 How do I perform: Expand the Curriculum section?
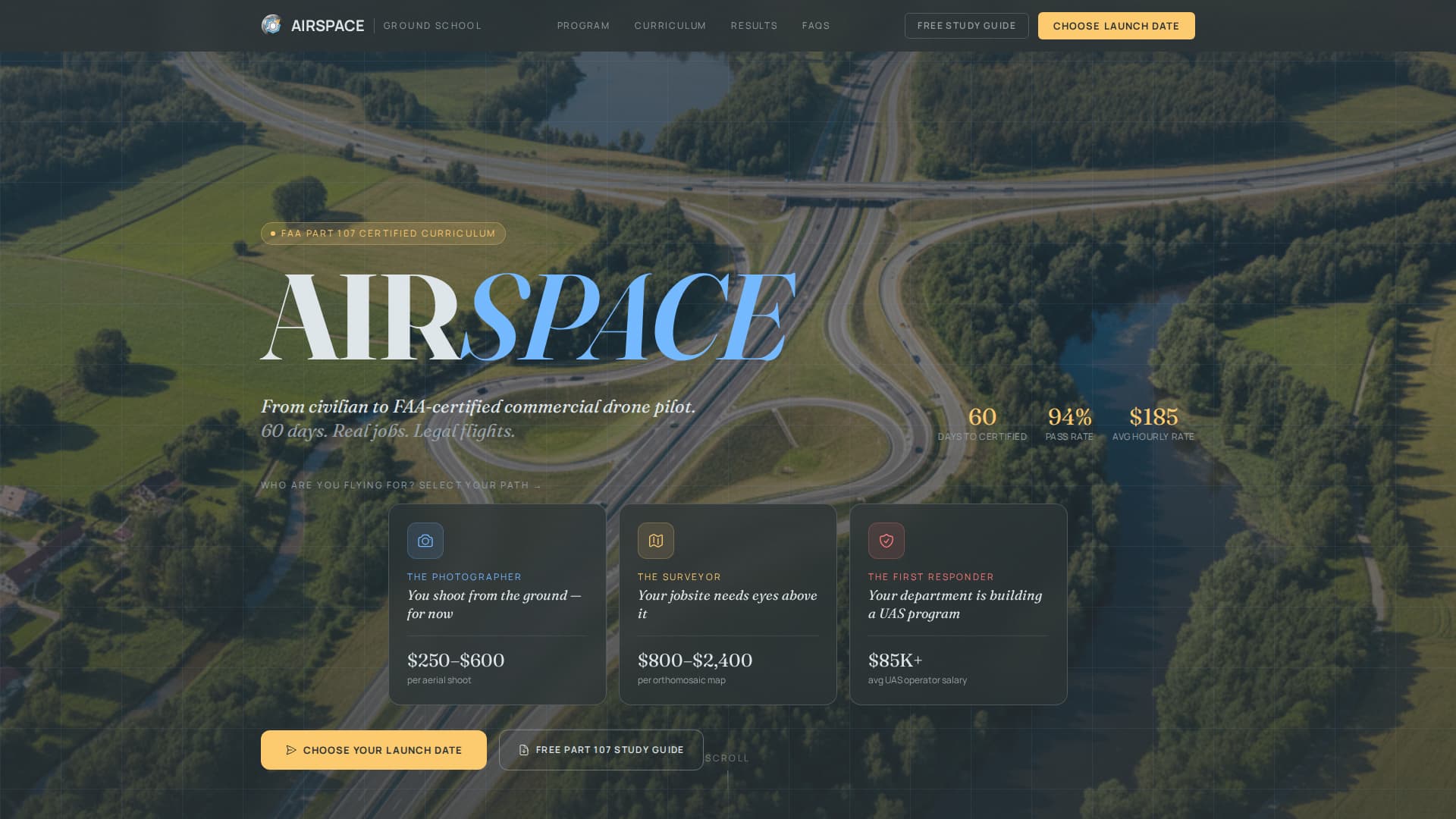coord(670,25)
